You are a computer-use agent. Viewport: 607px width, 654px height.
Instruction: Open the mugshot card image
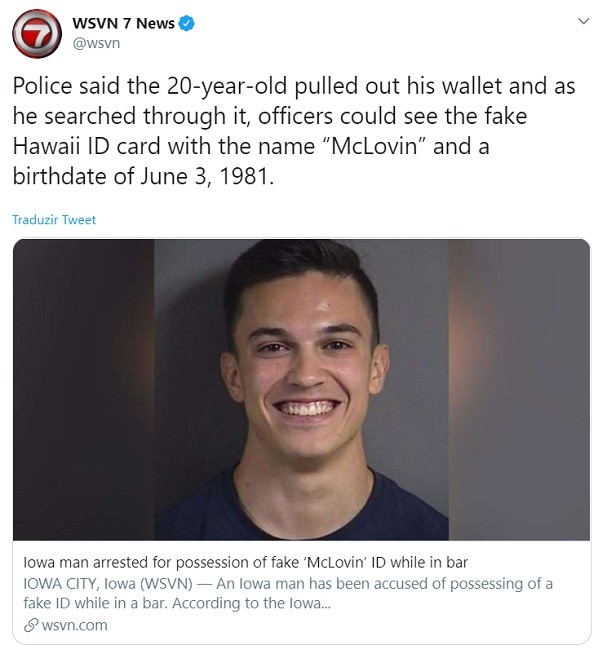(x=301, y=390)
